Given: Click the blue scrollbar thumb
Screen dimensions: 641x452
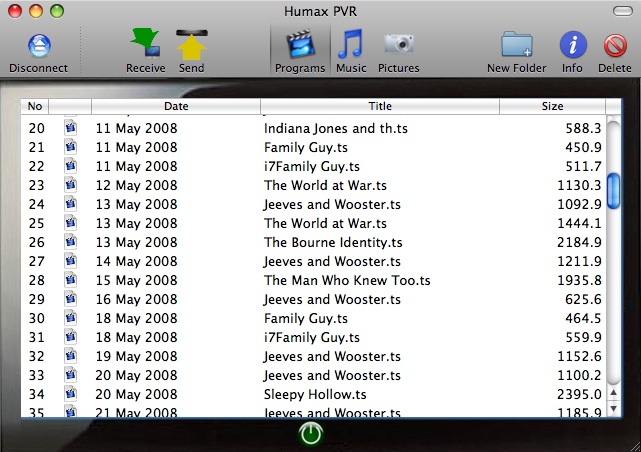Looking at the screenshot, I should (x=613, y=191).
